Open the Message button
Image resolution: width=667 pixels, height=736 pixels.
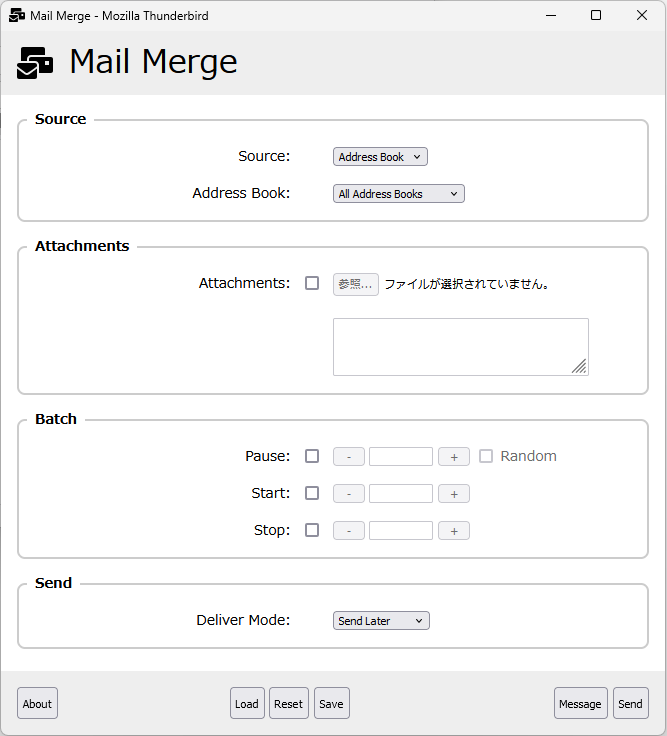[x=580, y=703]
